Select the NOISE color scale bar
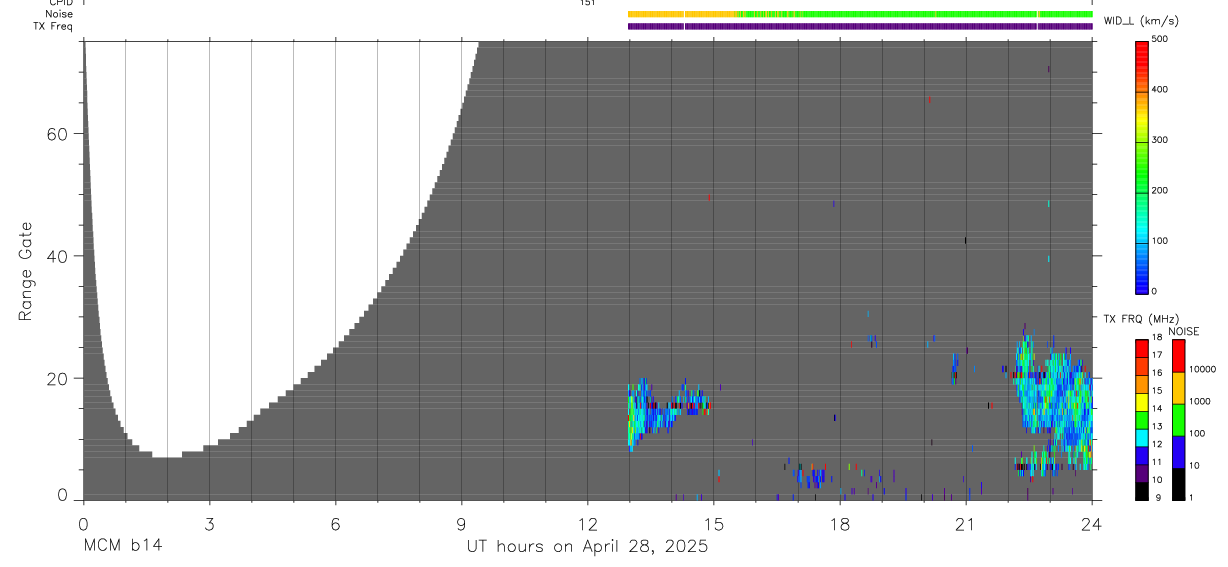Image resolution: width=1228 pixels, height=567 pixels. [1178, 420]
